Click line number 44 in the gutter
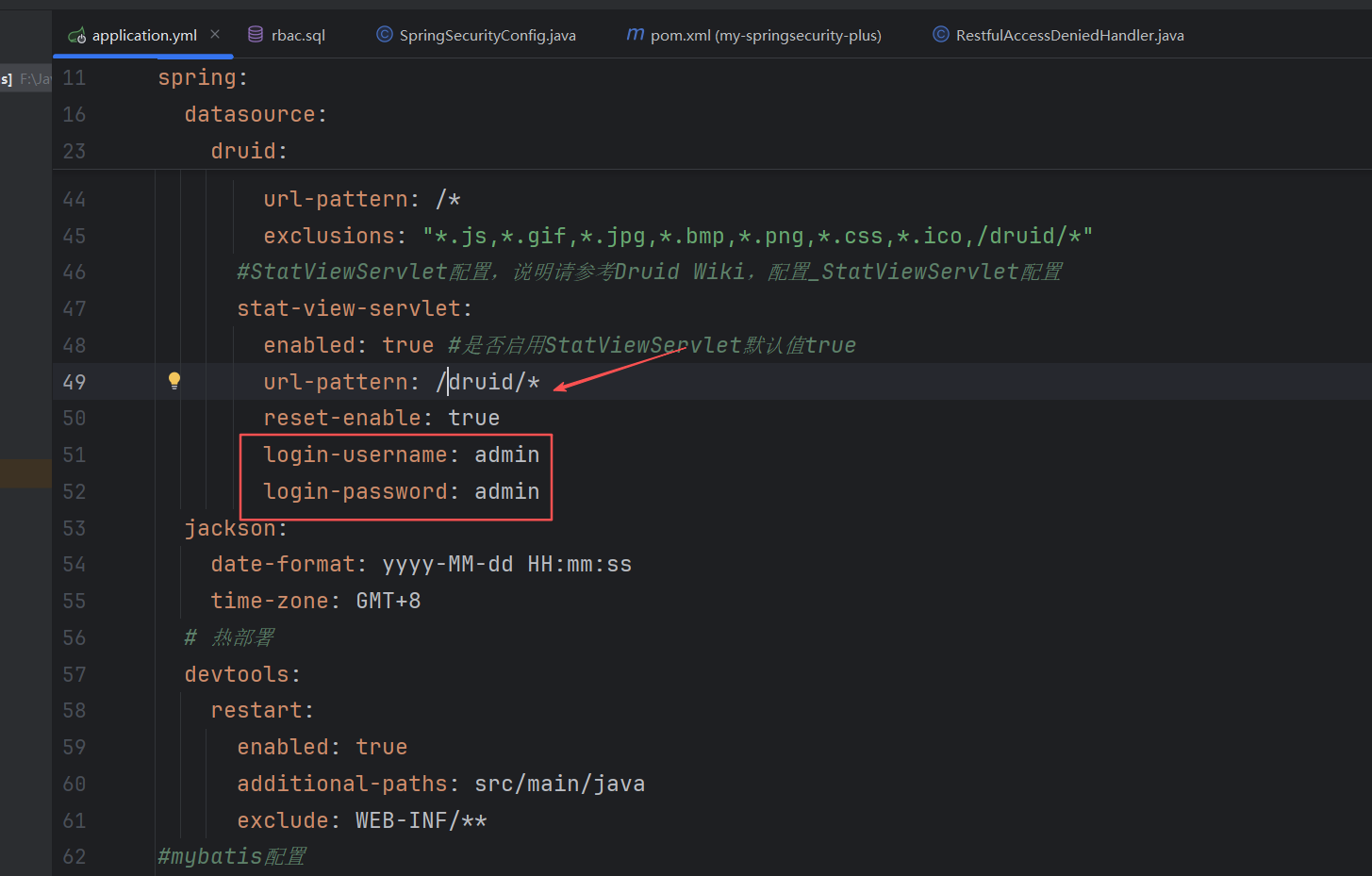The height and width of the screenshot is (876, 1372). coord(74,199)
